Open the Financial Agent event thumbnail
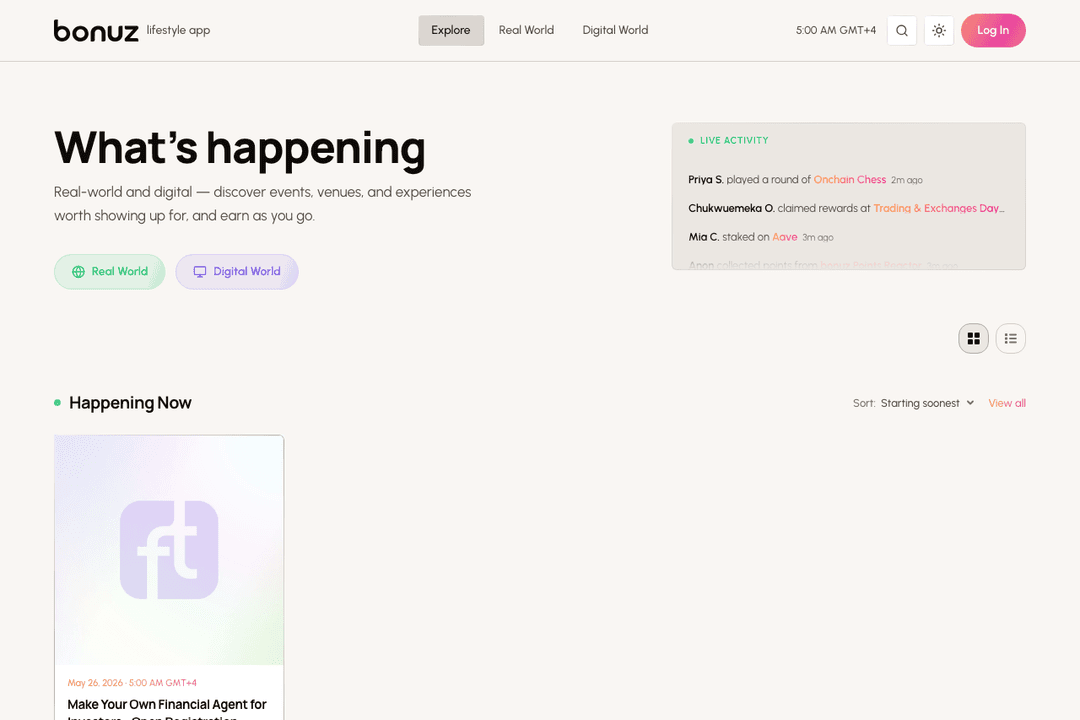This screenshot has width=1080, height=720. pos(169,550)
